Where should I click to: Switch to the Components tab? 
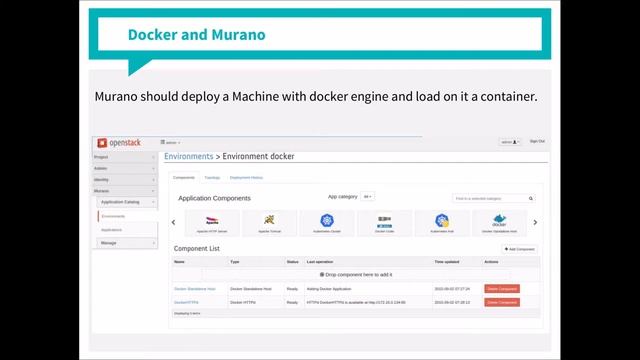tap(184, 178)
